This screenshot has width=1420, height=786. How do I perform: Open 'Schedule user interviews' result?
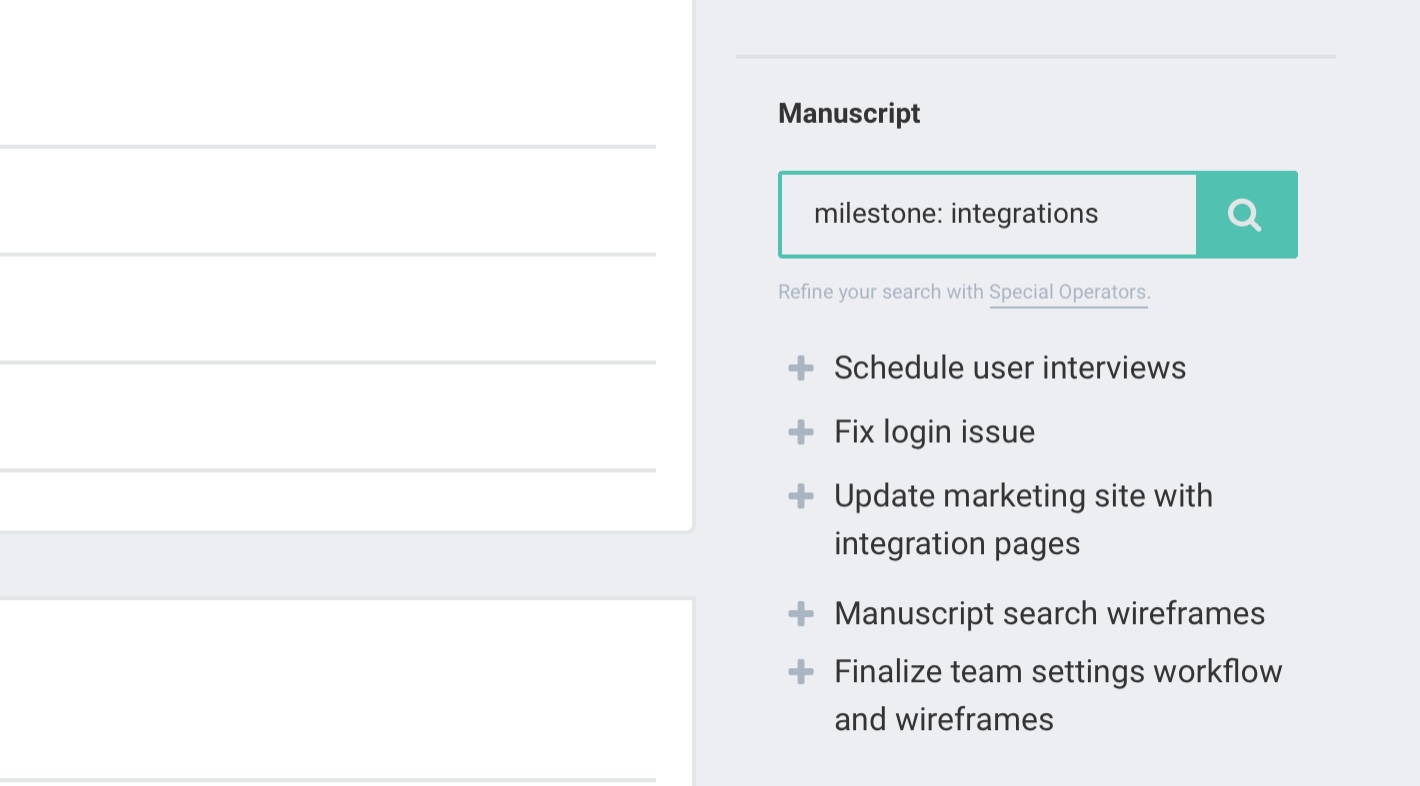(x=1010, y=368)
